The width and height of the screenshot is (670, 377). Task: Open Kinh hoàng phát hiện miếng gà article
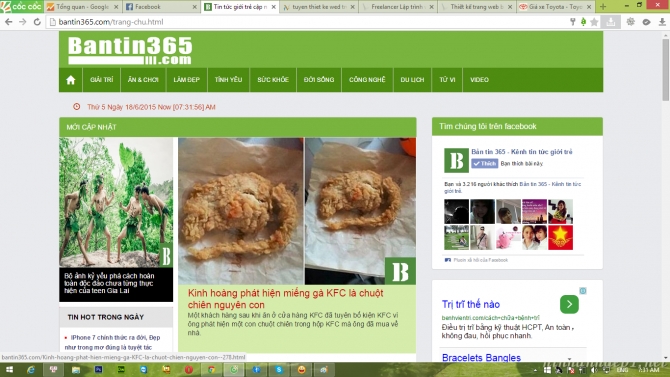pyautogui.click(x=285, y=299)
